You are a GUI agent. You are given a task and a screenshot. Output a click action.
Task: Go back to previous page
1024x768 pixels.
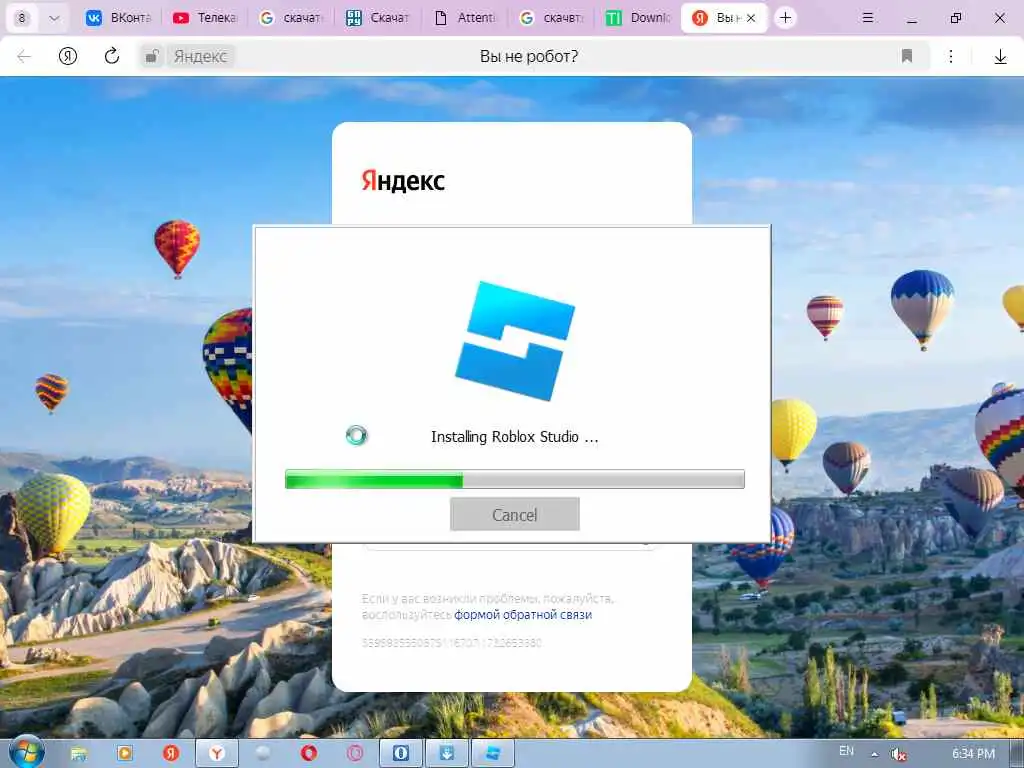[24, 56]
